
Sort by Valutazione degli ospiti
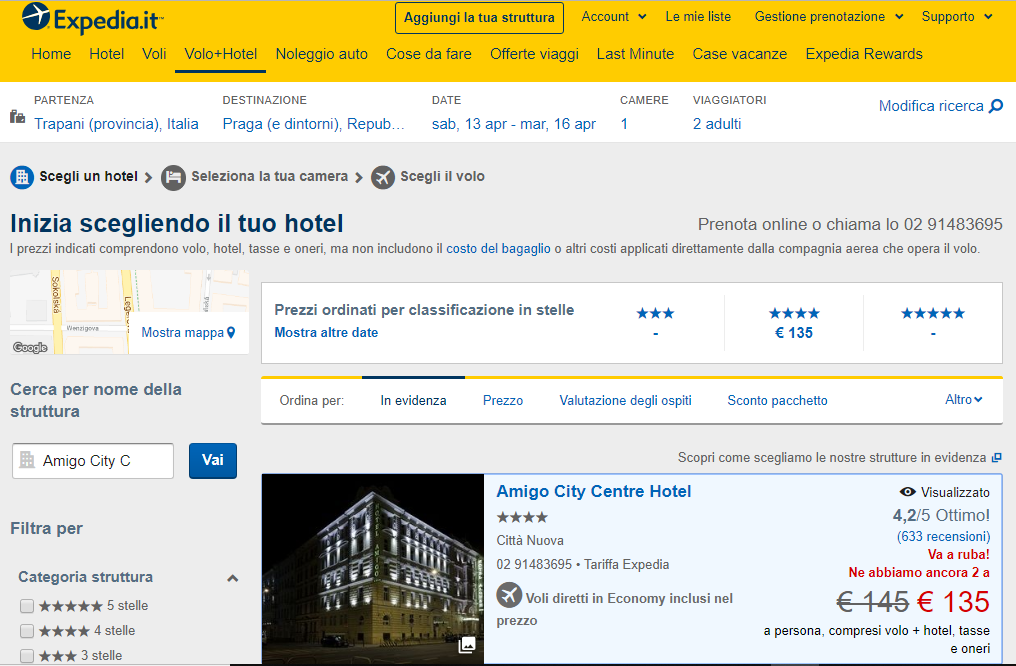[x=625, y=400]
